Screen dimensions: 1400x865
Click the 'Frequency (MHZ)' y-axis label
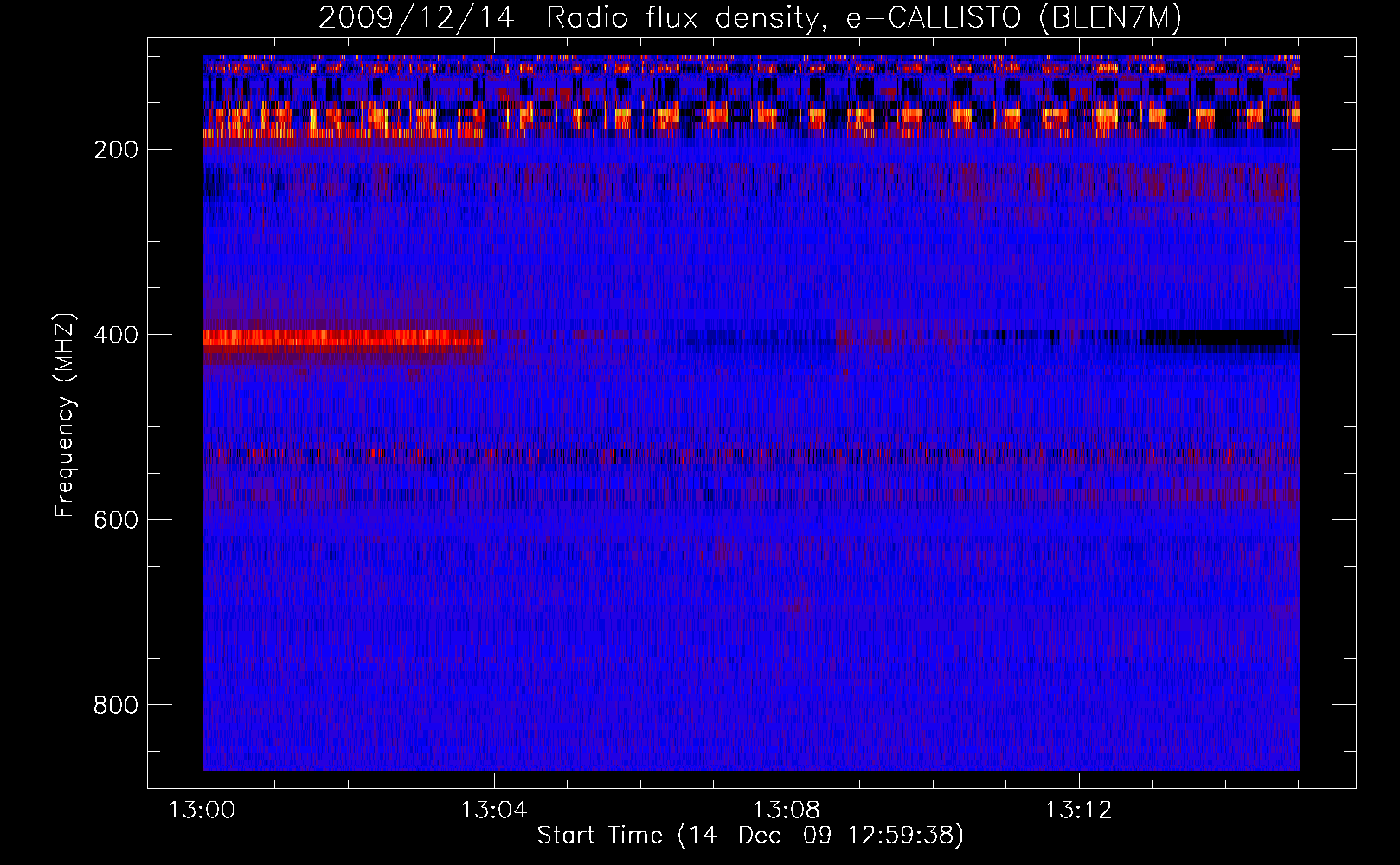65,415
